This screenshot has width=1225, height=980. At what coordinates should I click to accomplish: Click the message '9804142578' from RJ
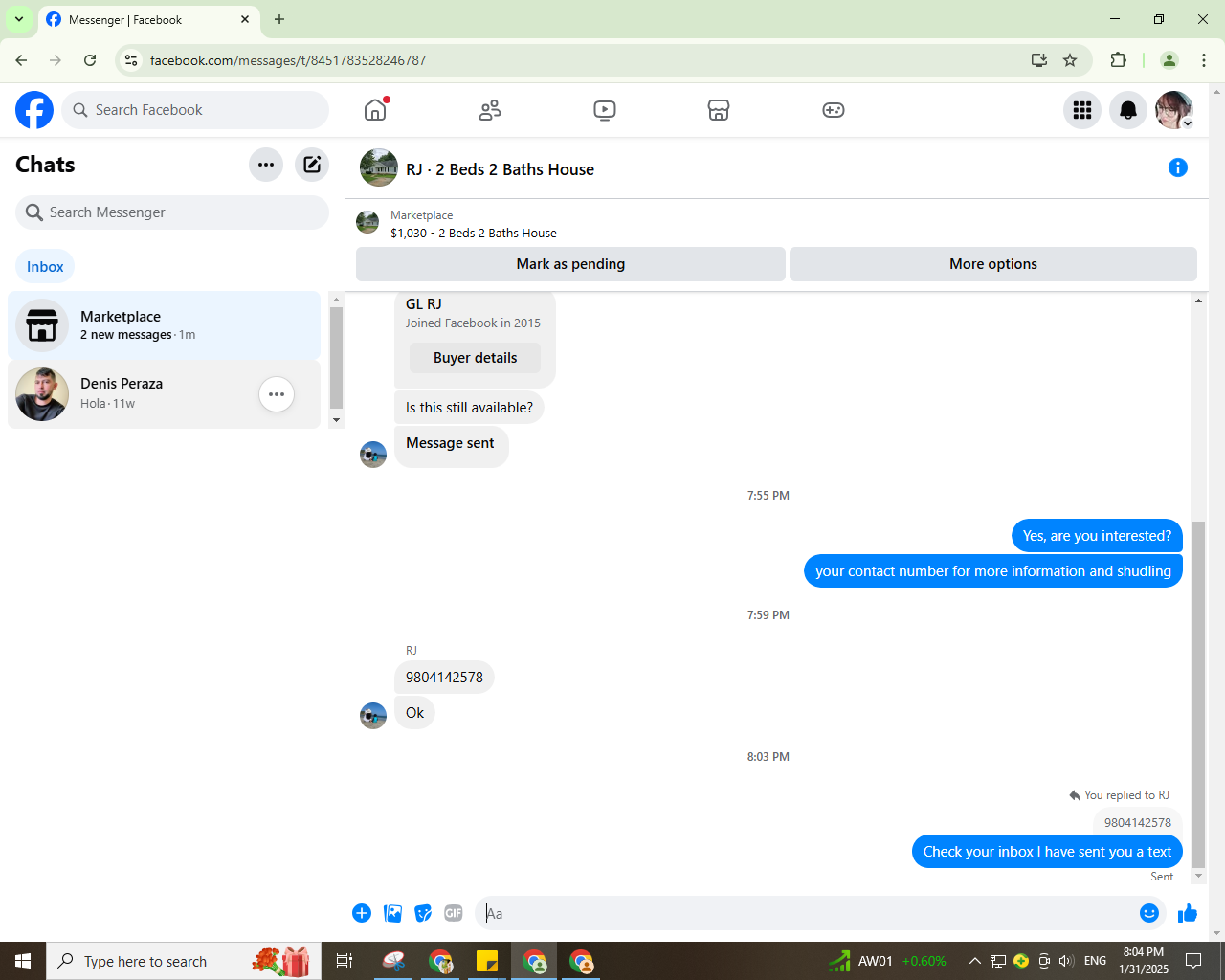(x=444, y=678)
